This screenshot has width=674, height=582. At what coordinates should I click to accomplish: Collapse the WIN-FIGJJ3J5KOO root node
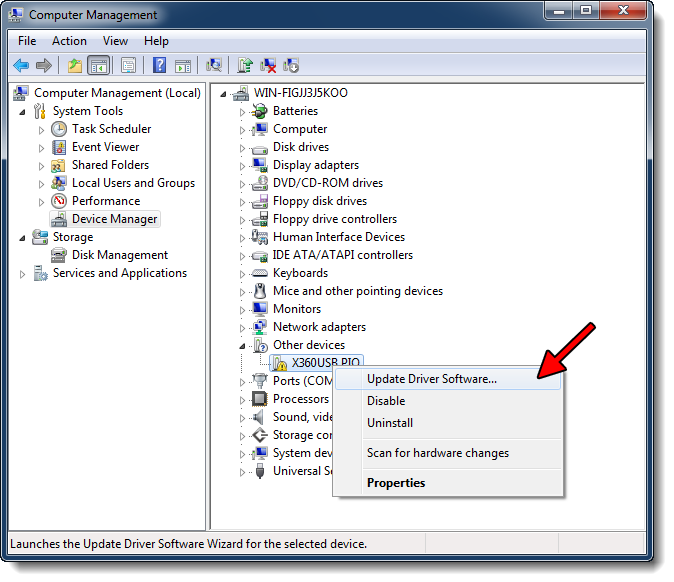coord(223,94)
